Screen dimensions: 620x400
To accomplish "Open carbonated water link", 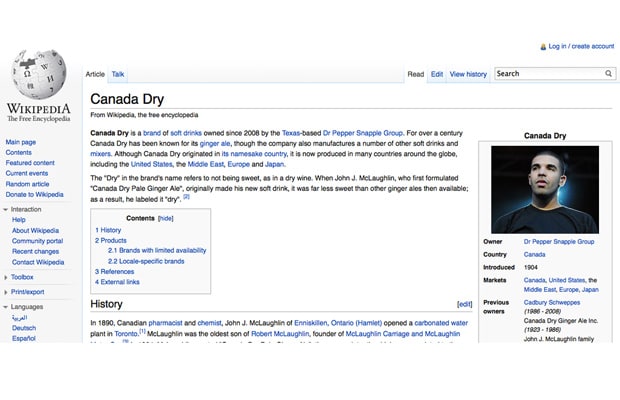I will [x=441, y=323].
